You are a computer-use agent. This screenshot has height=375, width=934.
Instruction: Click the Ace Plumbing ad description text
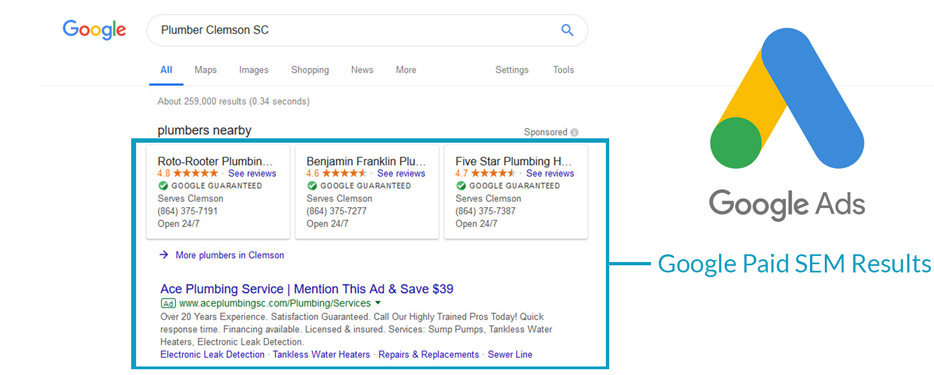pyautogui.click(x=356, y=329)
